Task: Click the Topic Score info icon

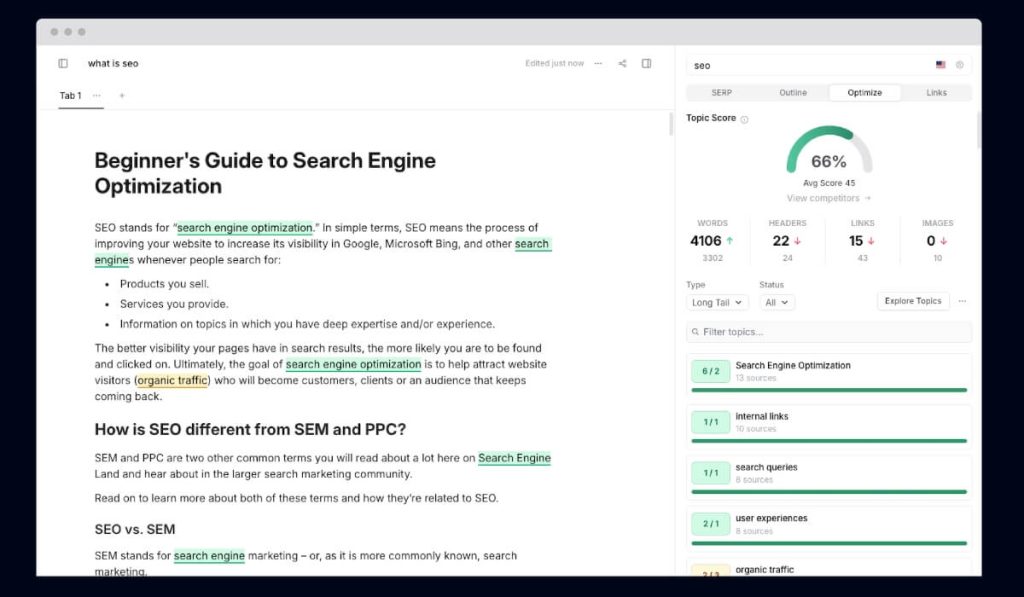Action: (744, 119)
